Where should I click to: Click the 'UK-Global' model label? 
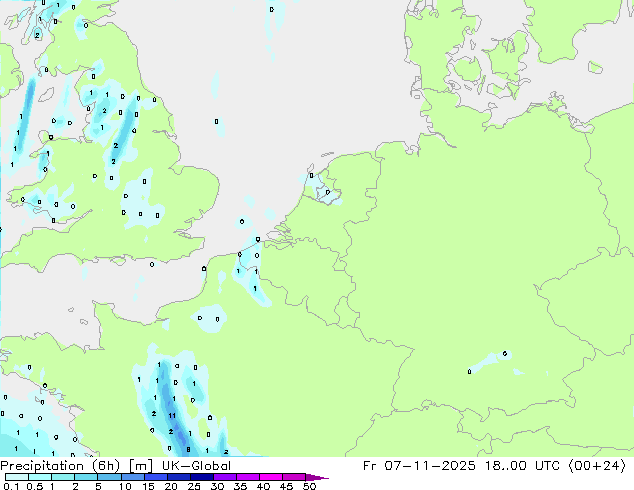tap(196, 466)
